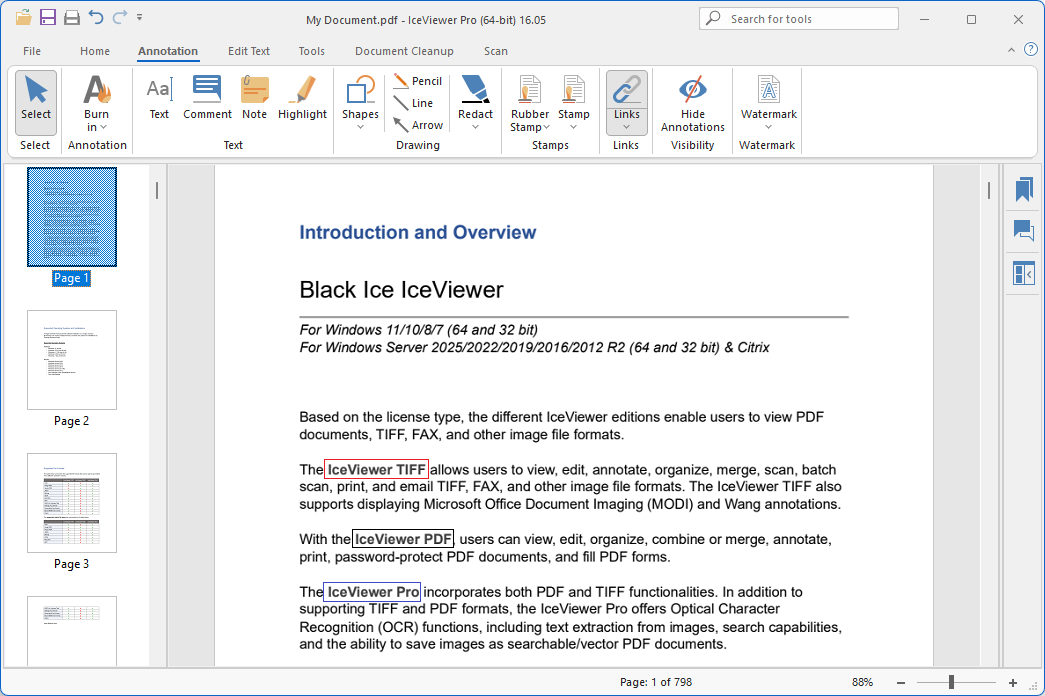Select the Line drawing tool
Screen dimensions: 1045x696
(x=414, y=103)
